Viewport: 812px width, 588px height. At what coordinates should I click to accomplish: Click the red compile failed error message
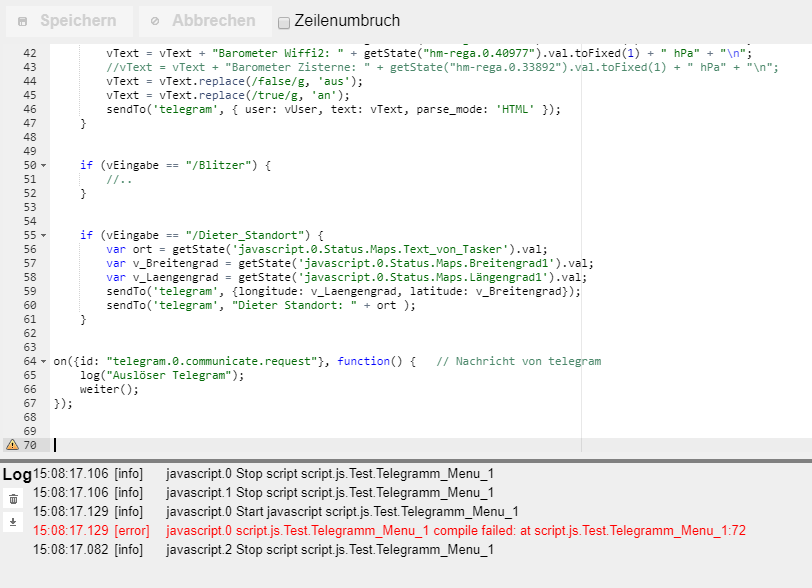point(456,530)
